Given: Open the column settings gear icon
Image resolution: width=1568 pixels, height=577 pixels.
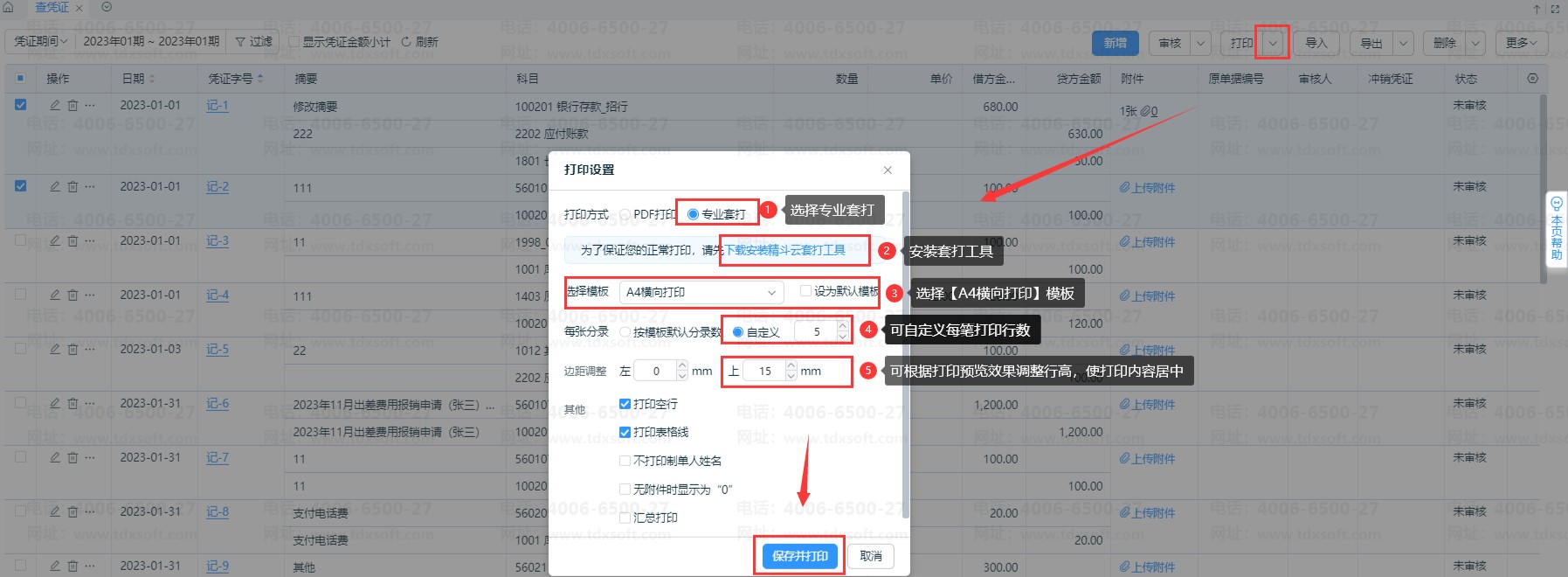Looking at the screenshot, I should click(x=1532, y=79).
